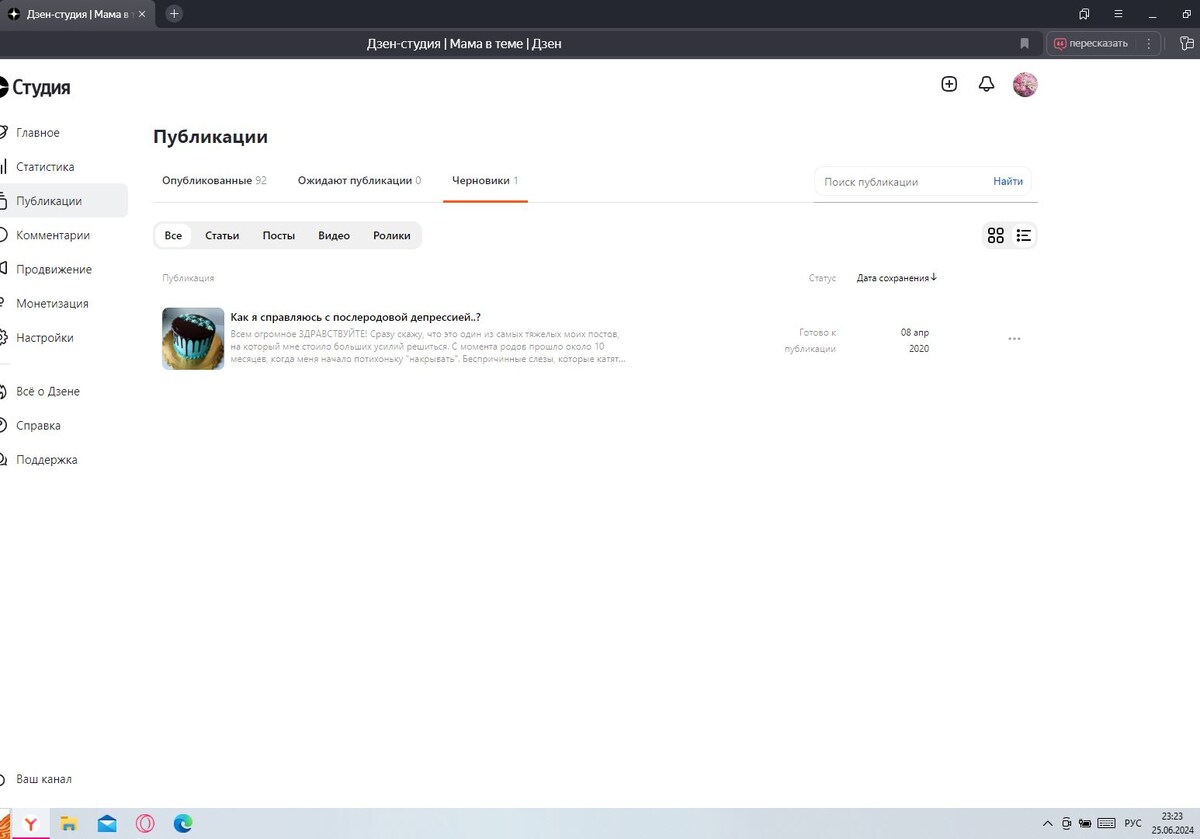Open draft 'Как я справляюсь с послеродовой депрессией..?'
Image resolution: width=1200 pixels, height=839 pixels.
coord(355,317)
